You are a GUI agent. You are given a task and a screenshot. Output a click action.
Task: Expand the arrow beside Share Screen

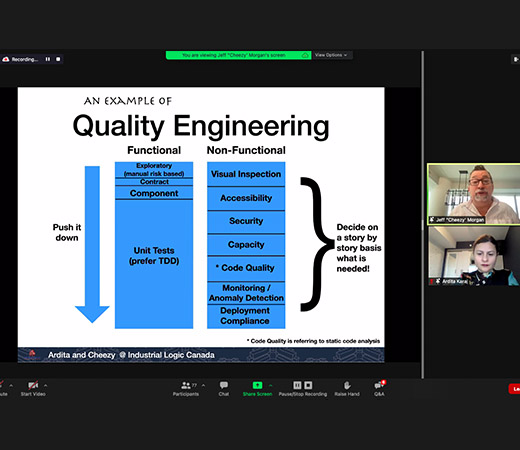270,385
